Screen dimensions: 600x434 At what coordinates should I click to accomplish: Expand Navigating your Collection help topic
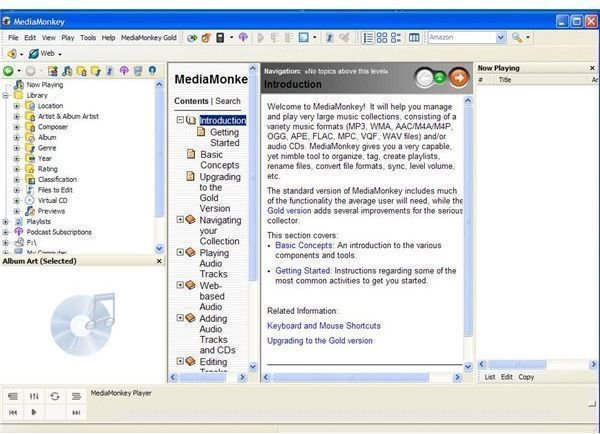point(180,219)
